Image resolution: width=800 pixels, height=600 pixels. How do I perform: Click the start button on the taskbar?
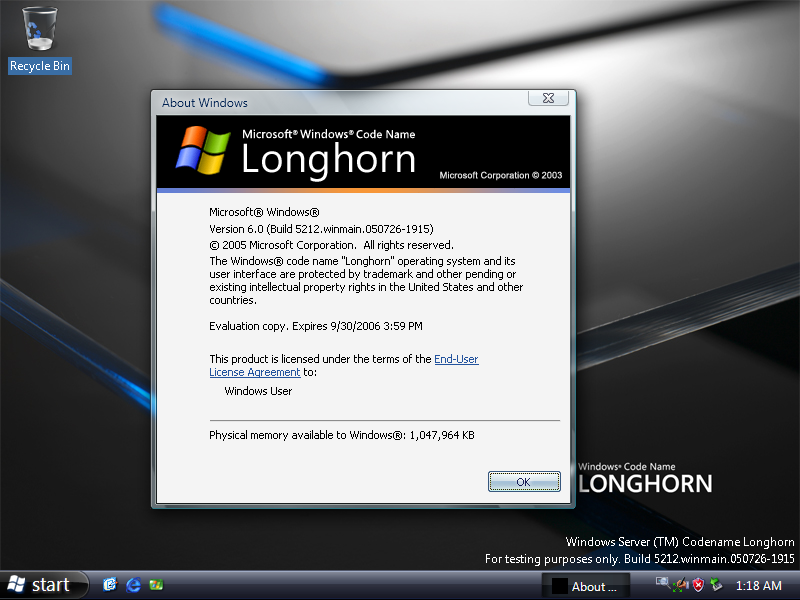click(x=43, y=585)
